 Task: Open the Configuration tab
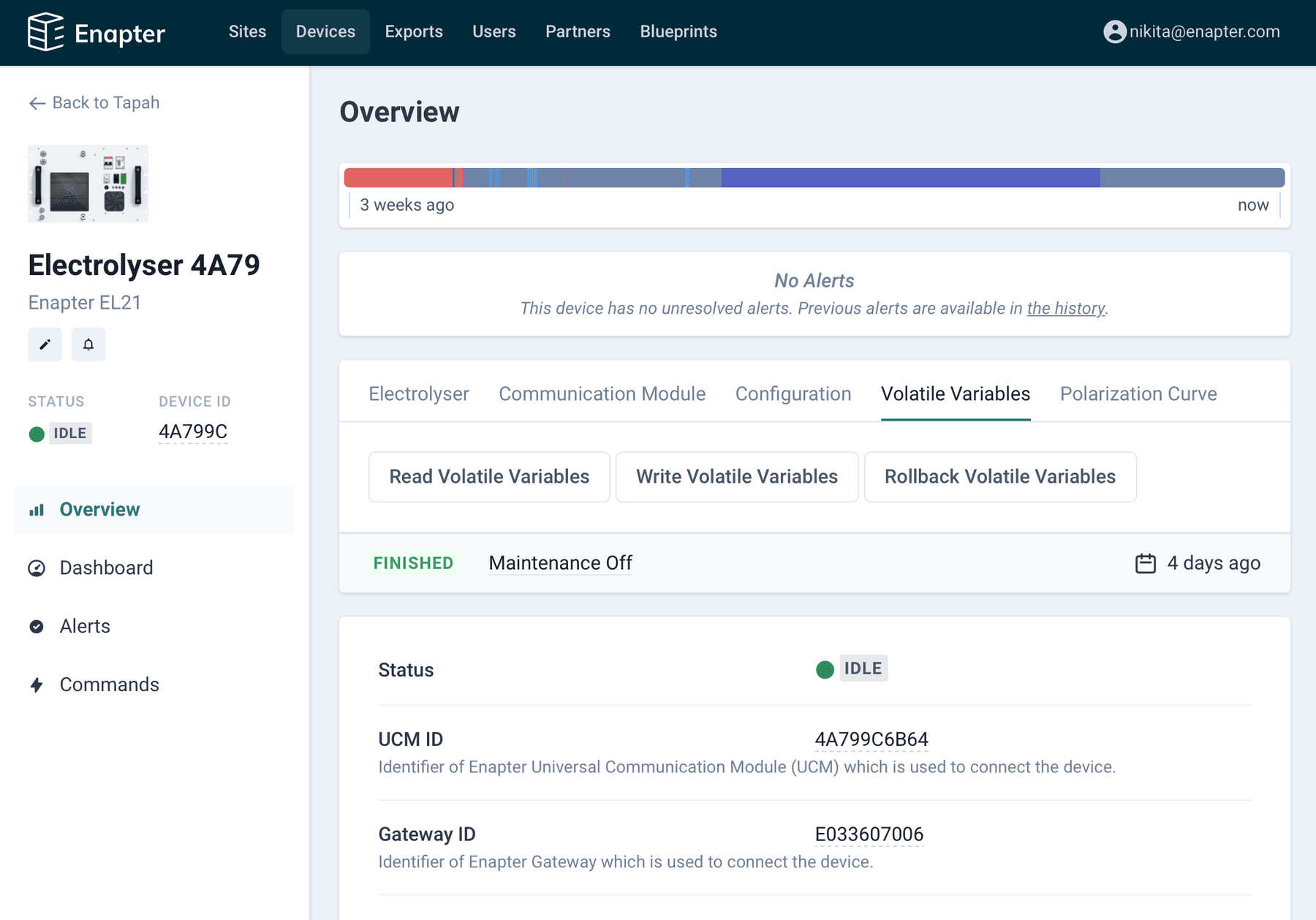point(793,394)
